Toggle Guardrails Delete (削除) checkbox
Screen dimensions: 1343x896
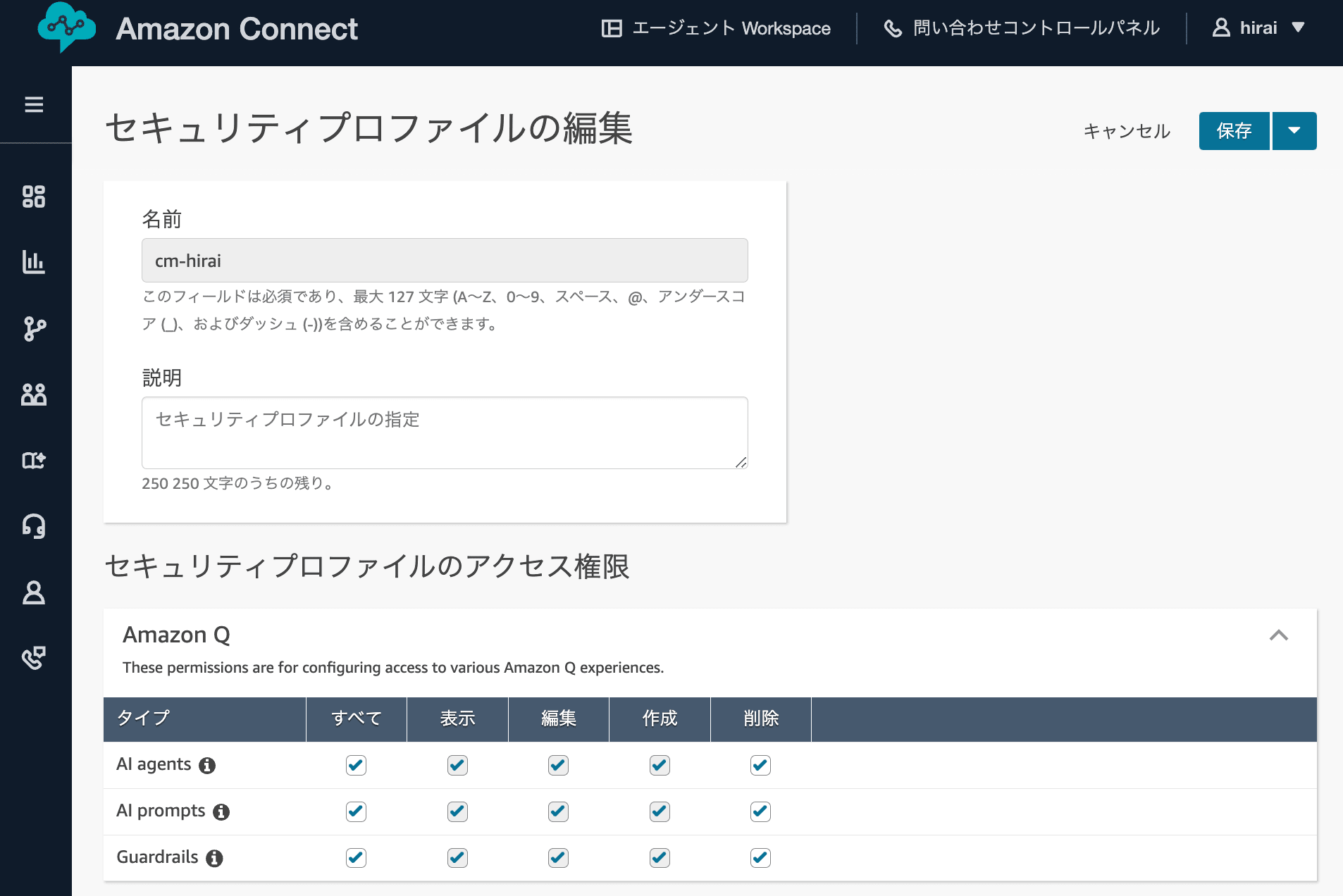[x=760, y=858]
